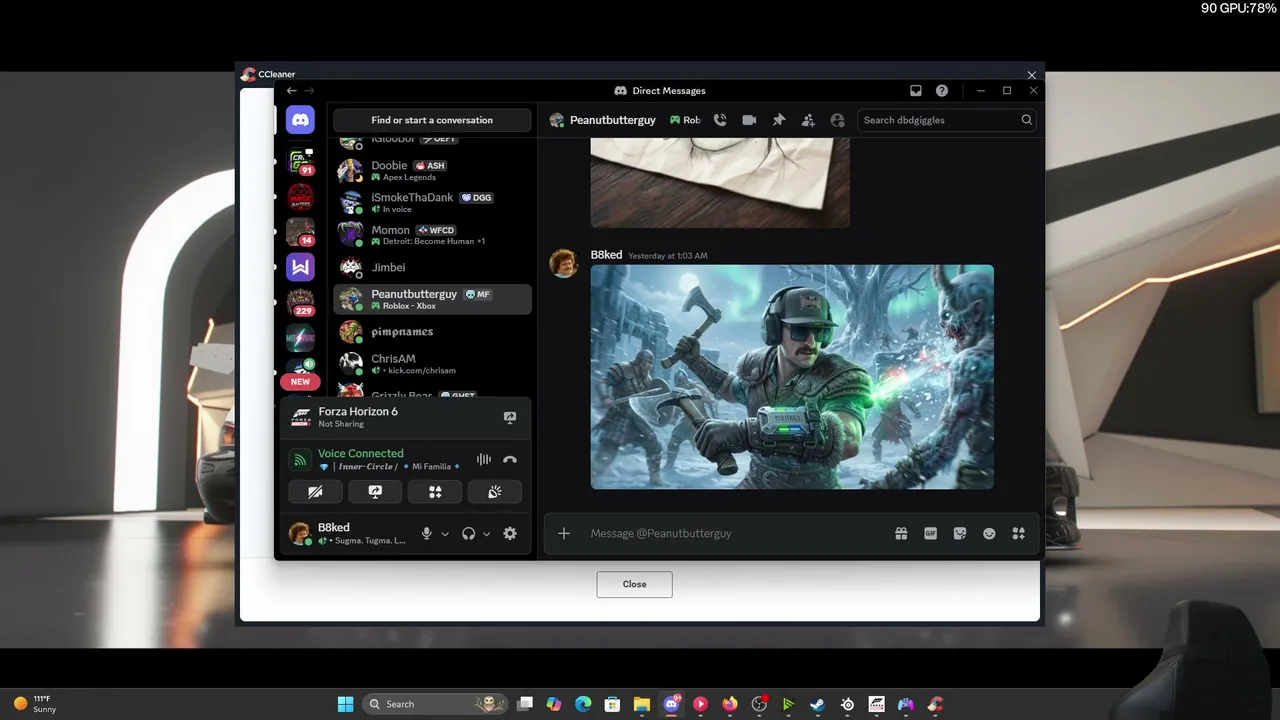
Task: Select the Peanutbutterguy conversation
Action: point(432,299)
